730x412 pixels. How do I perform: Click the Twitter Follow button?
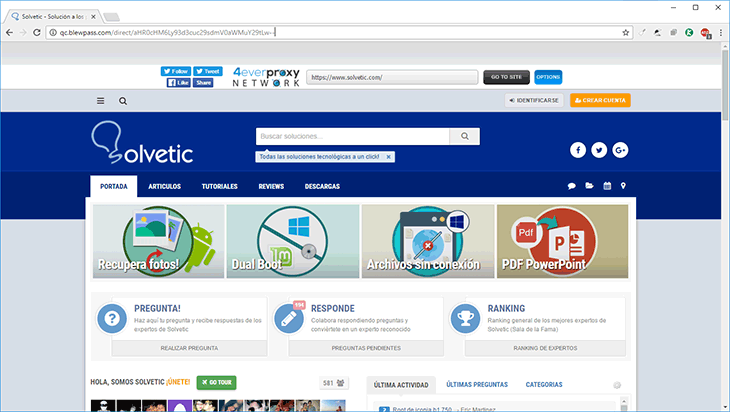coord(176,71)
